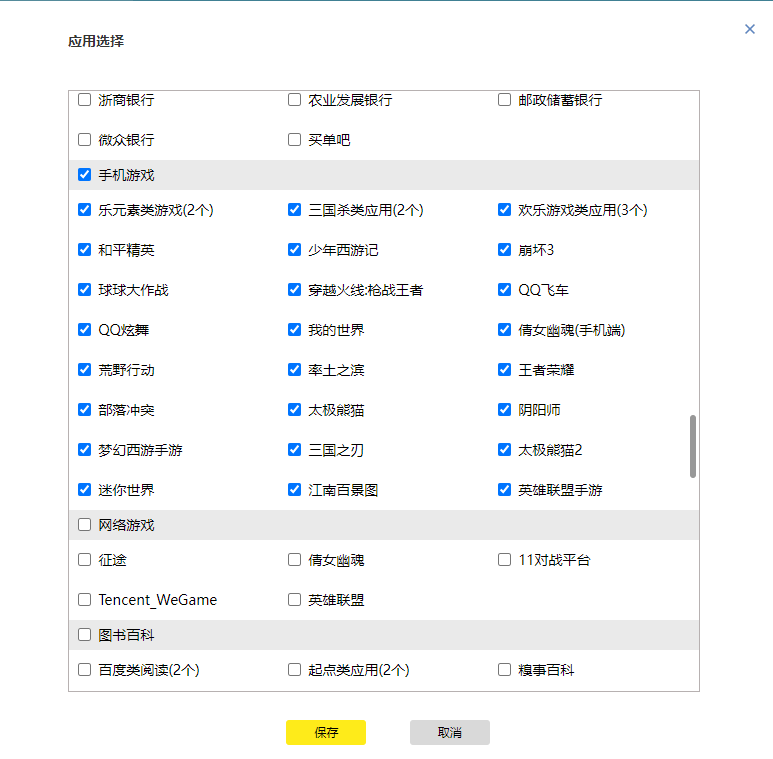Enable the 买单吧 checkbox
The image size is (773, 759).
pyautogui.click(x=294, y=139)
